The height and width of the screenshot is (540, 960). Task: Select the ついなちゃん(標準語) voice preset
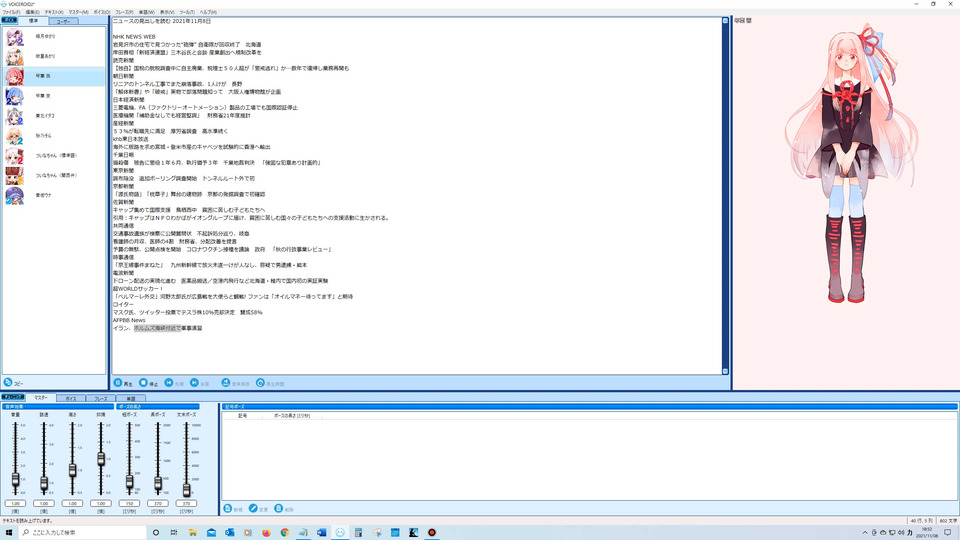(54, 156)
